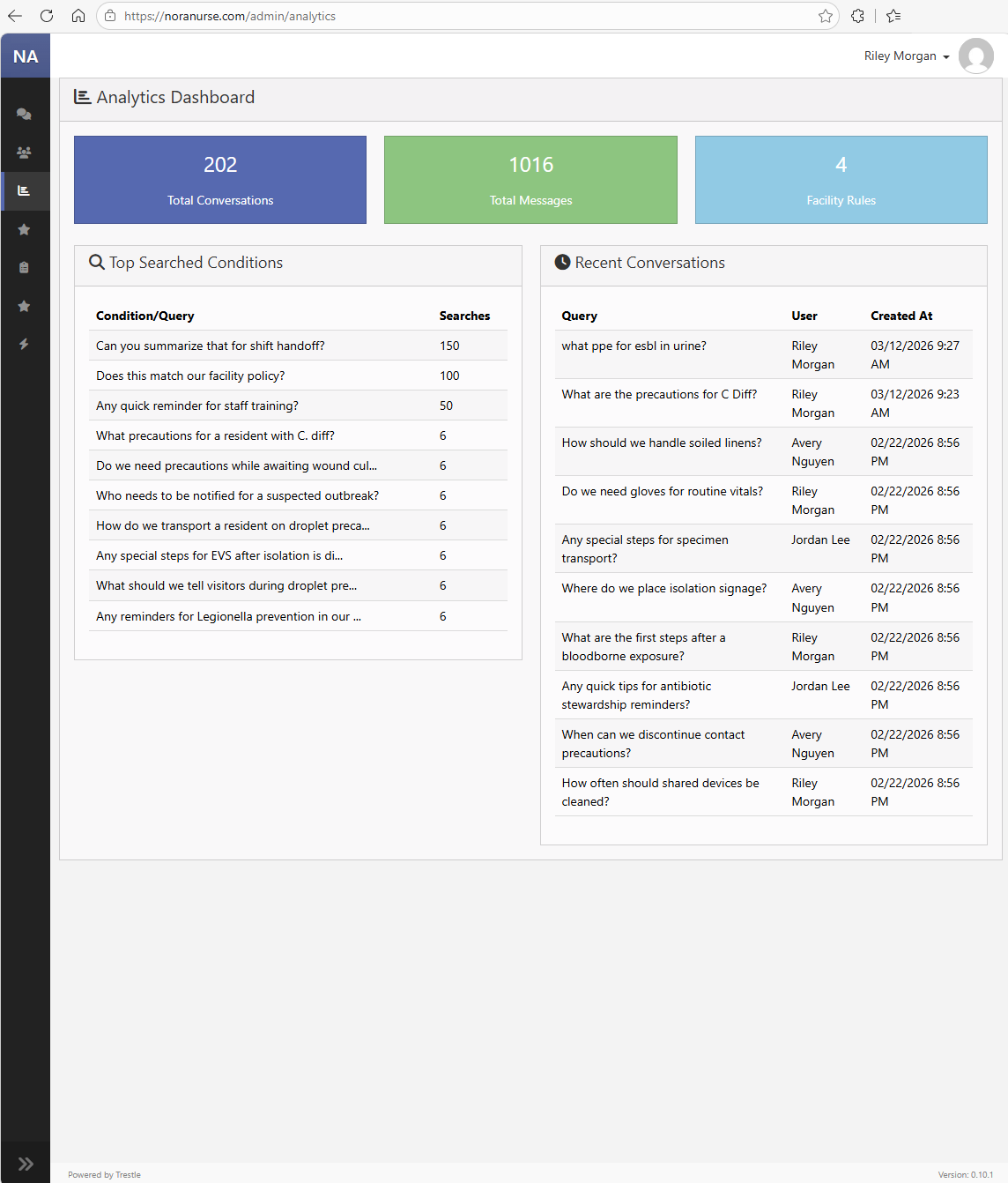
Task: Click the active analytics chart icon
Action: coord(25,191)
